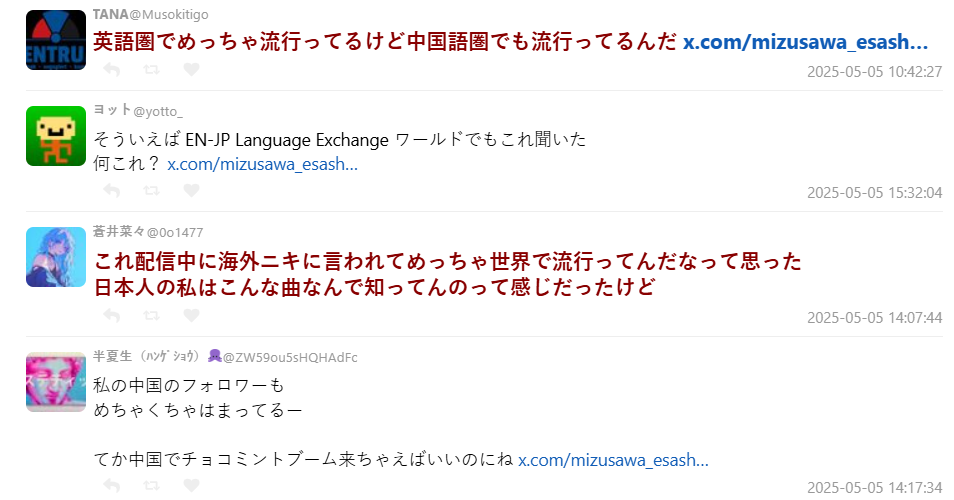Image resolution: width=954 pixels, height=500 pixels.
Task: Open timestamp 2025-05-05 14:07:44
Action: (x=874, y=318)
